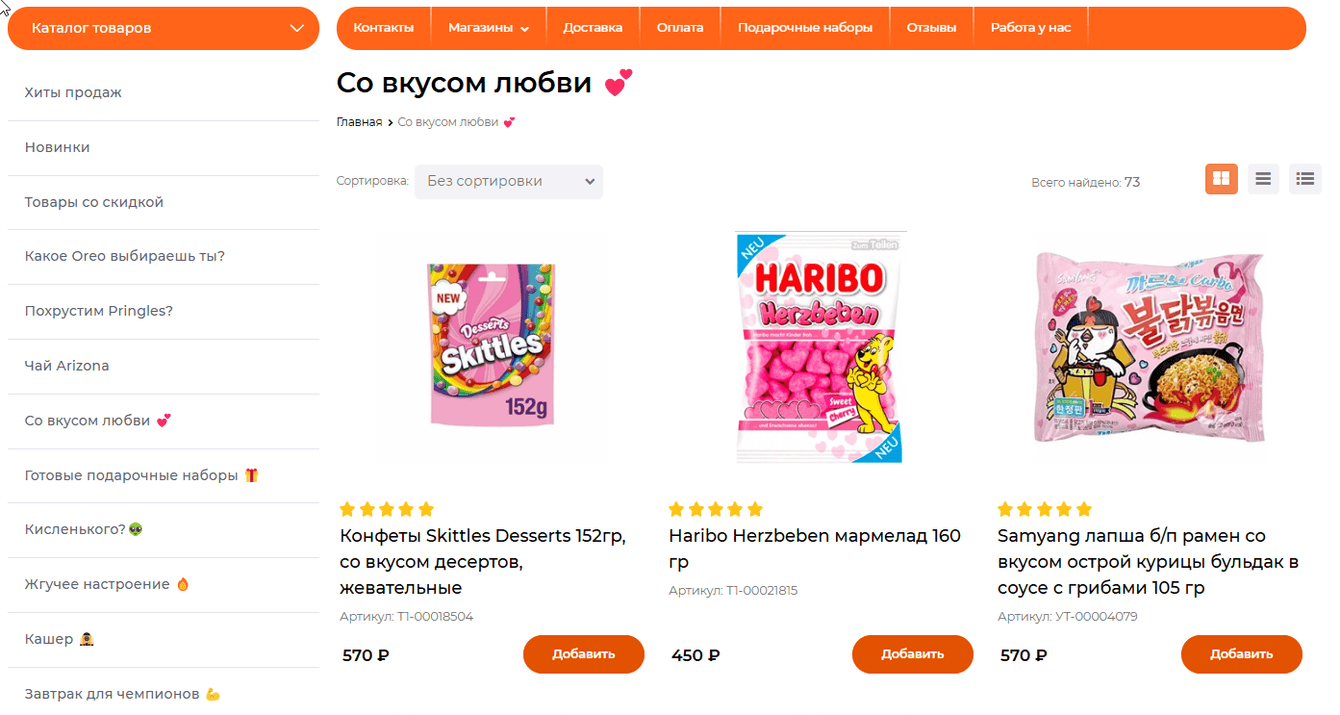This screenshot has height=715, width=1340.
Task: Click Главная breadcrumb link
Action: (359, 122)
